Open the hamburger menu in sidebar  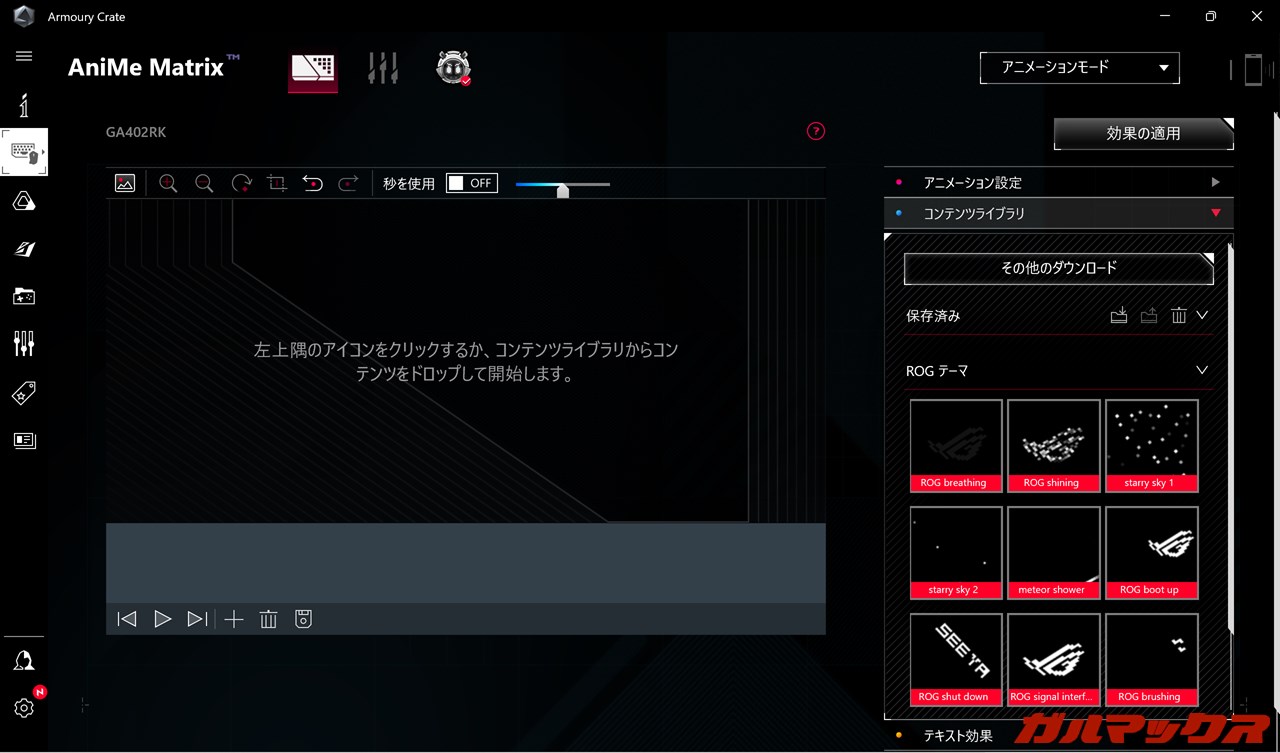[24, 56]
